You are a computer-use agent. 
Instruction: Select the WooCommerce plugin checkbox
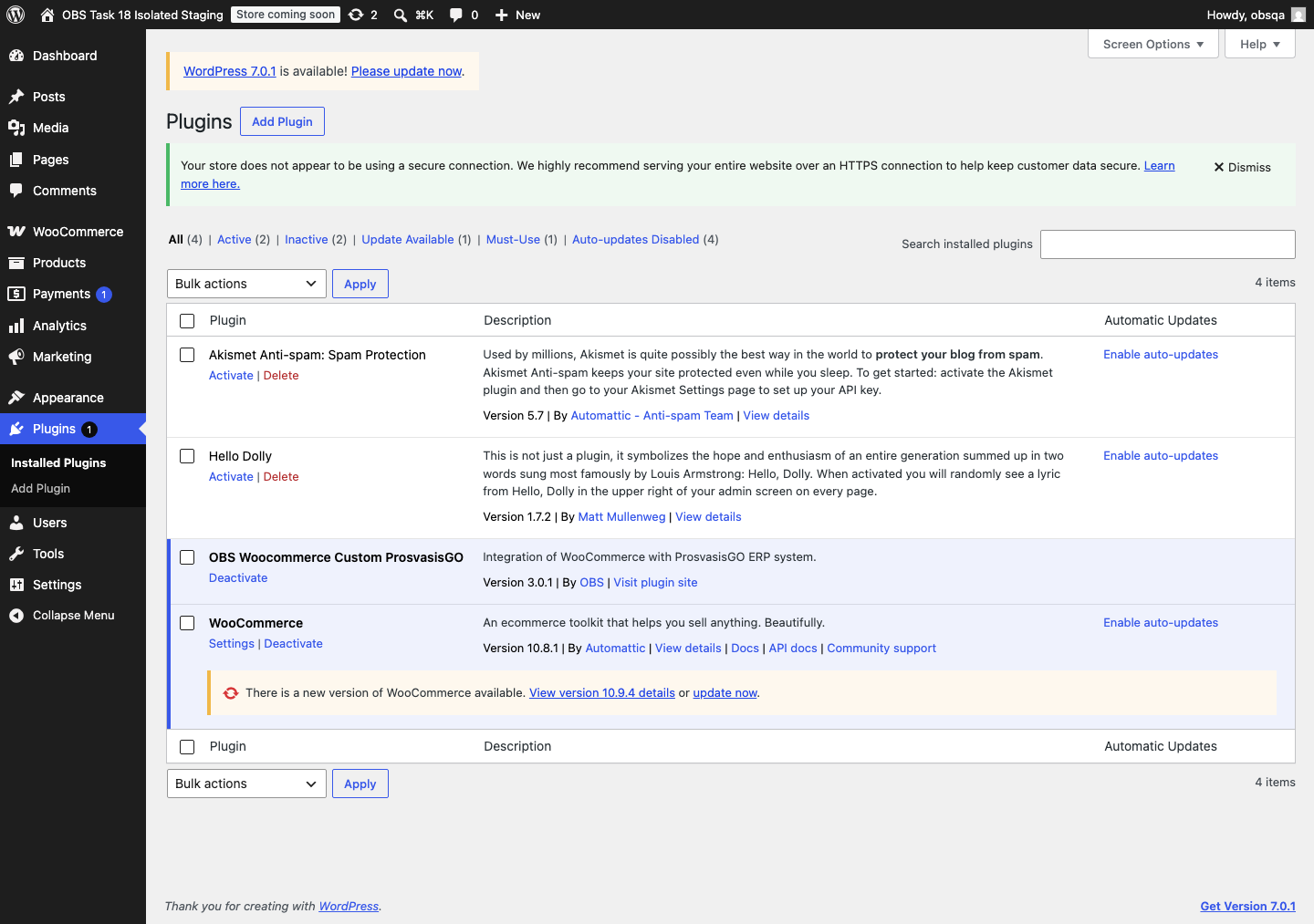pos(187,623)
